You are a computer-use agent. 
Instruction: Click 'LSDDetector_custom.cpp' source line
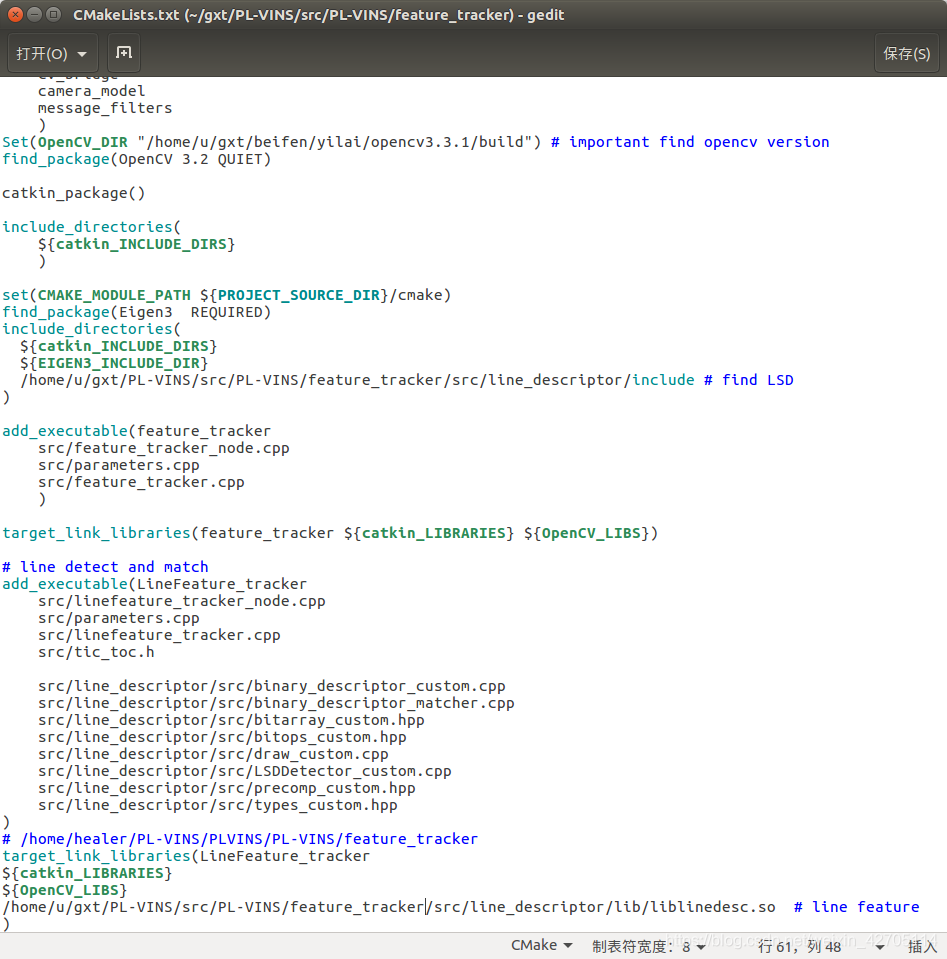point(245,771)
